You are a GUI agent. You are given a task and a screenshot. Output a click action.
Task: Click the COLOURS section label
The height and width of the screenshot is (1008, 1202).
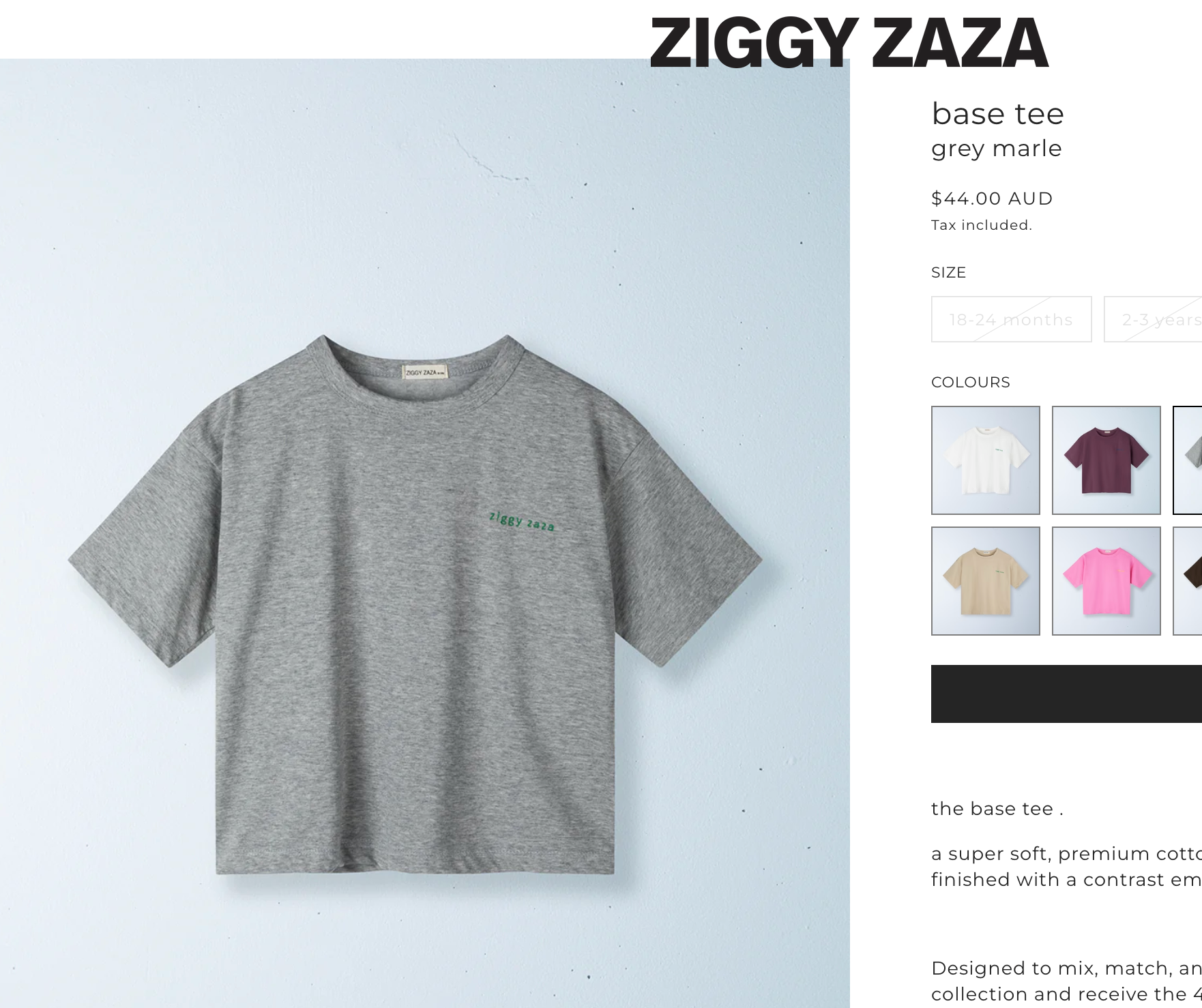[x=970, y=382]
